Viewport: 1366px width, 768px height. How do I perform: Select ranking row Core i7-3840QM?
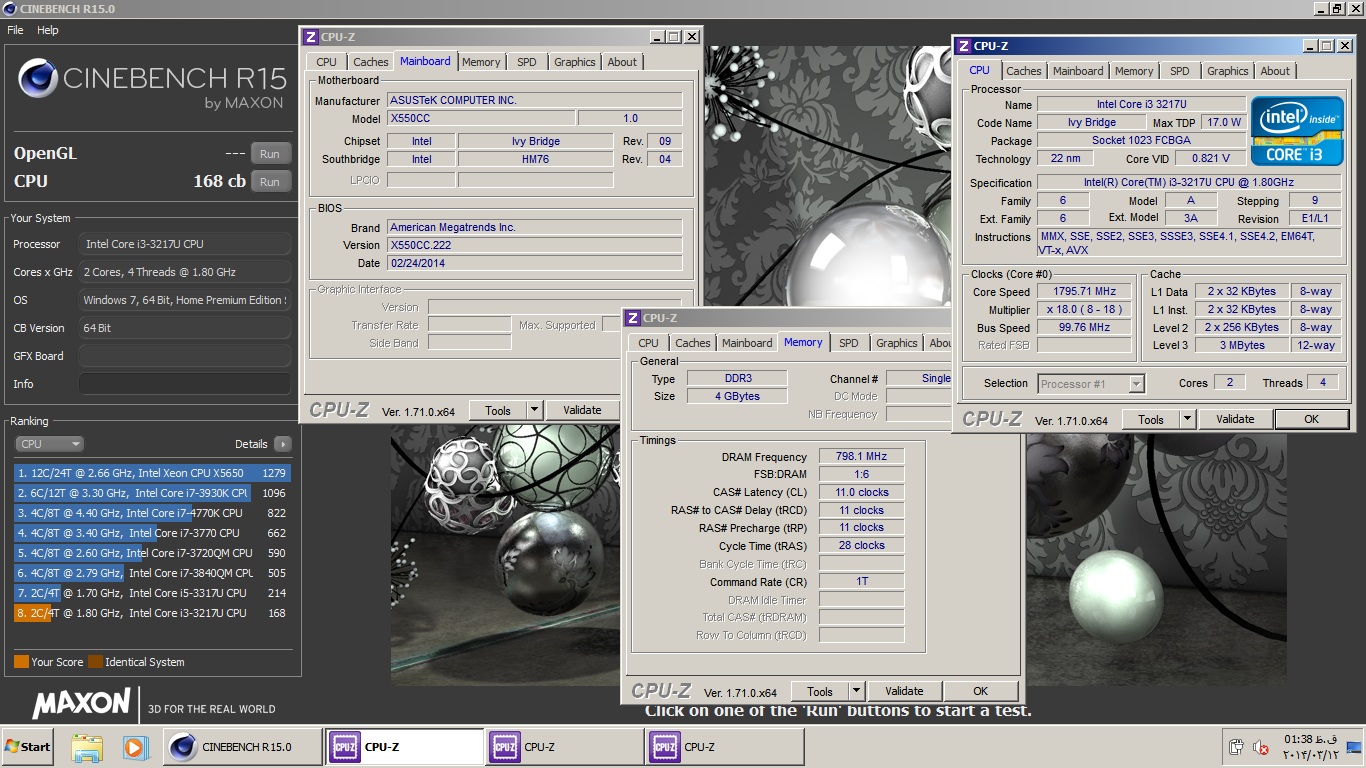[x=152, y=573]
